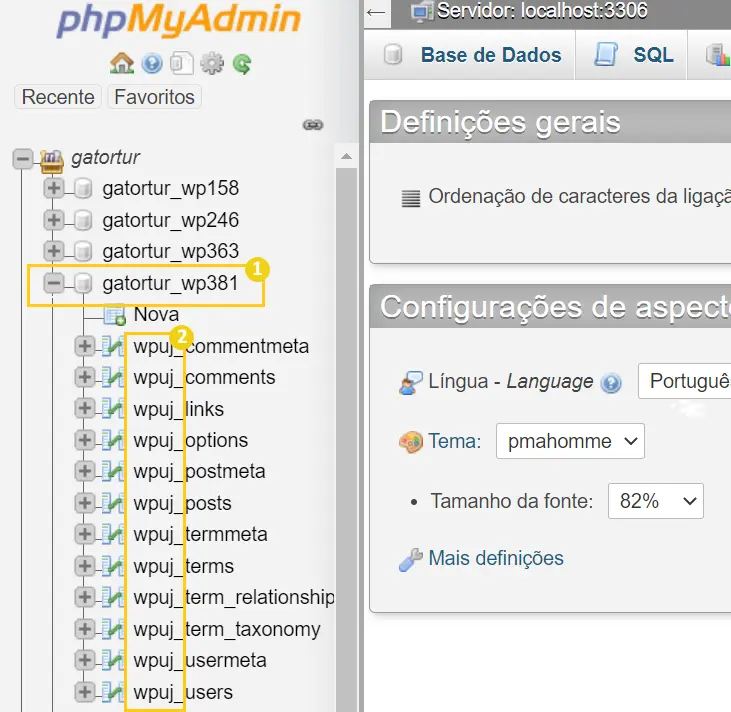Open navigation panel settings gear icon
This screenshot has width=731, height=712.
point(212,63)
